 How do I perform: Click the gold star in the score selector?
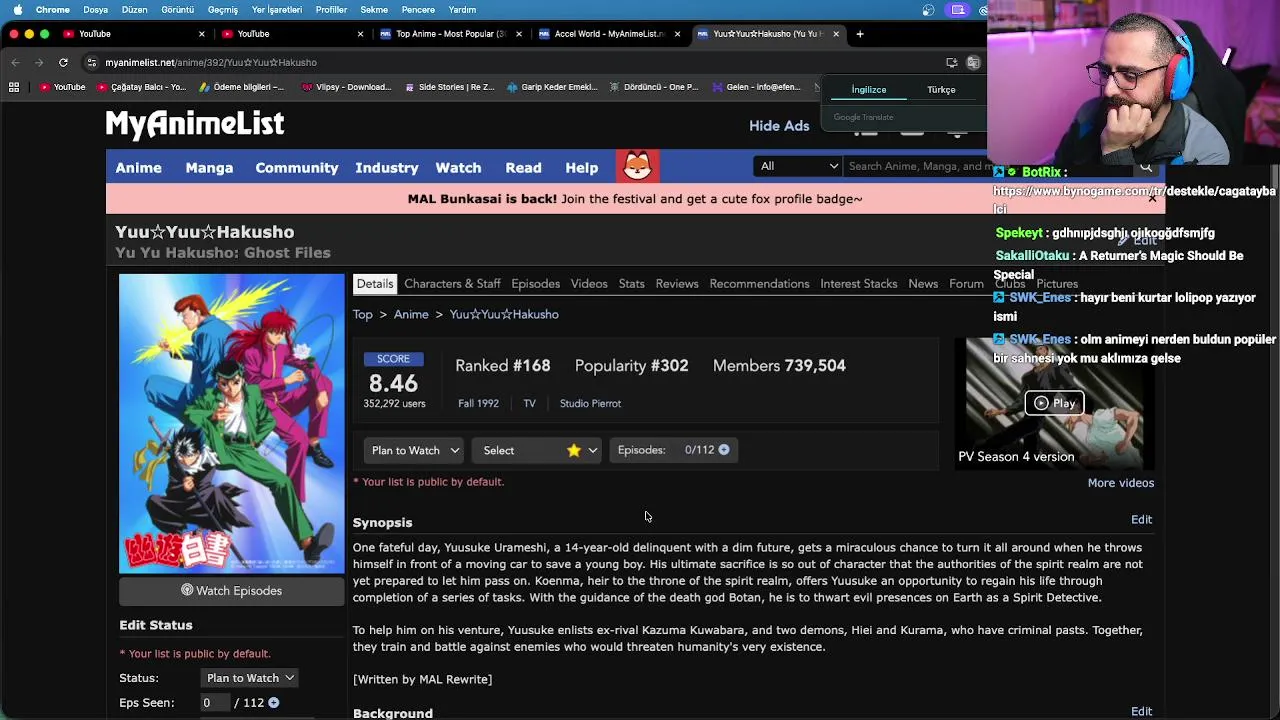point(573,451)
